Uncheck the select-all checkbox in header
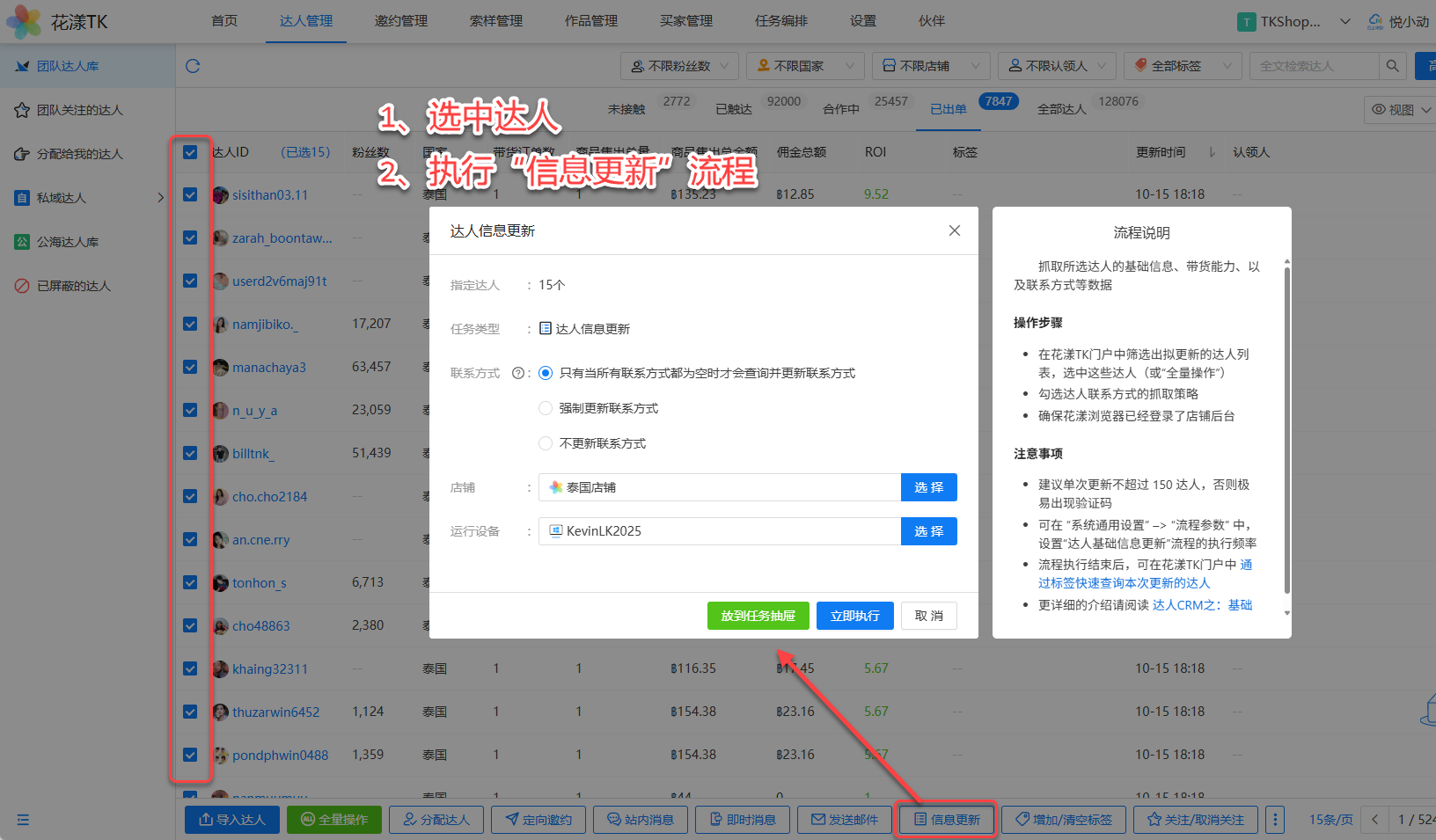Viewport: 1436px width, 840px height. (190, 152)
